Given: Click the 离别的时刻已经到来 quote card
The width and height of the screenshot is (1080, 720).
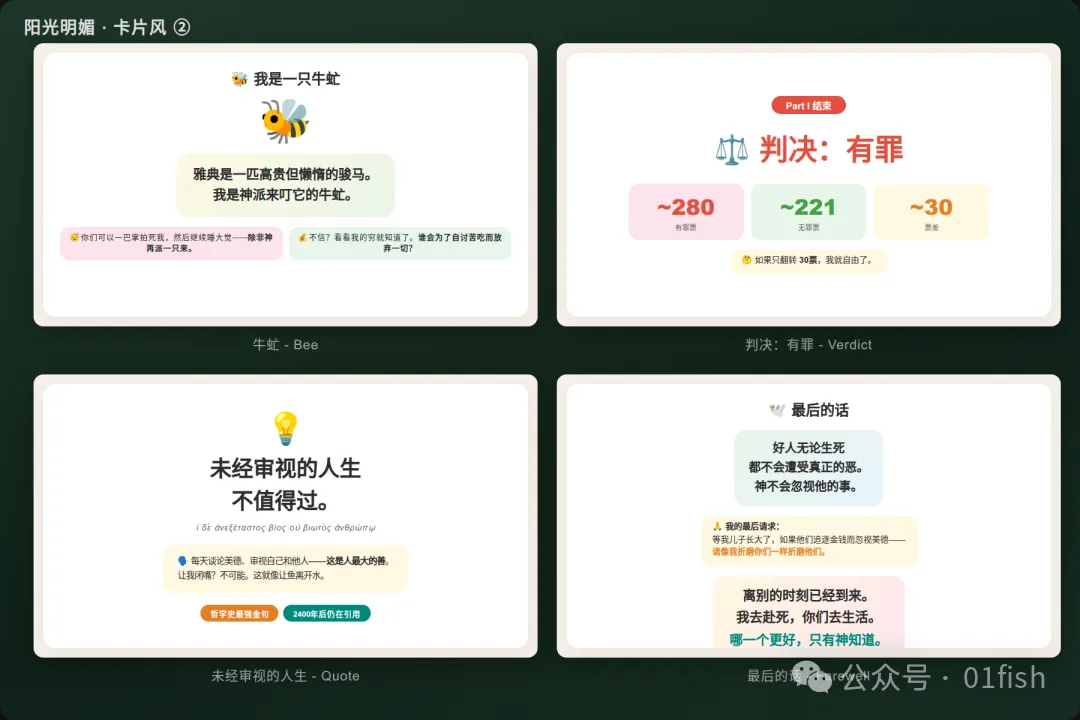Looking at the screenshot, I should pos(808,612).
